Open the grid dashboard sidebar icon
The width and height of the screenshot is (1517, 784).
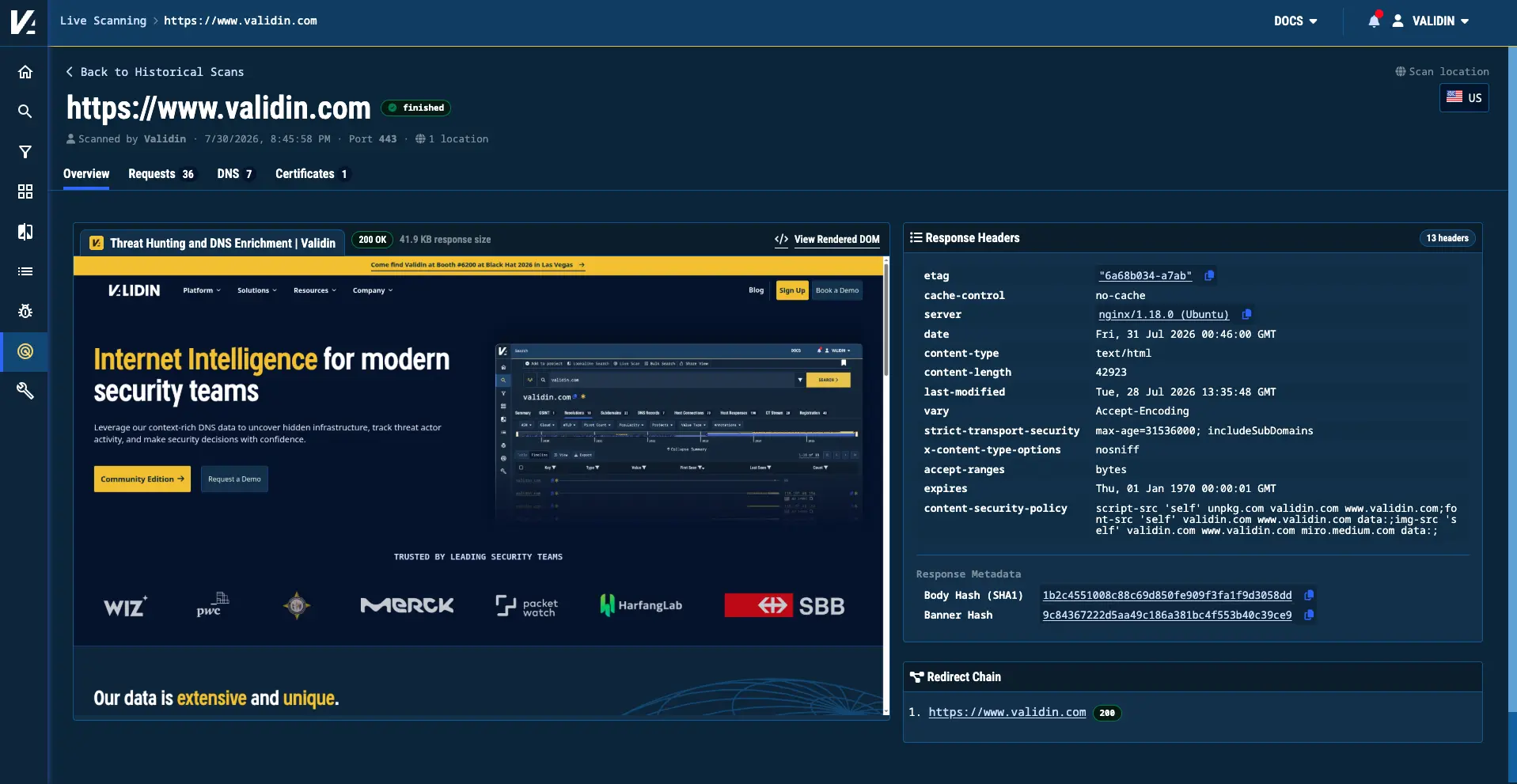(x=25, y=191)
